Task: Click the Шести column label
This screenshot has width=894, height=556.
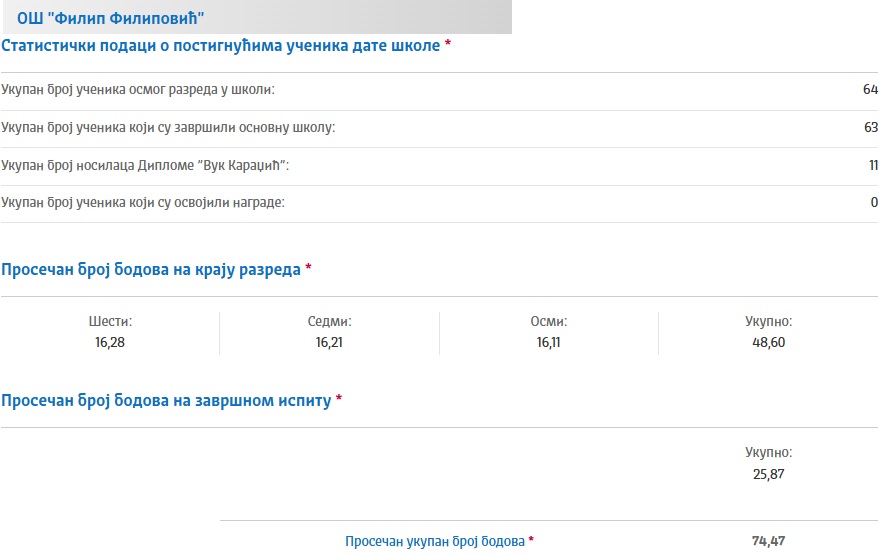Action: tap(110, 322)
